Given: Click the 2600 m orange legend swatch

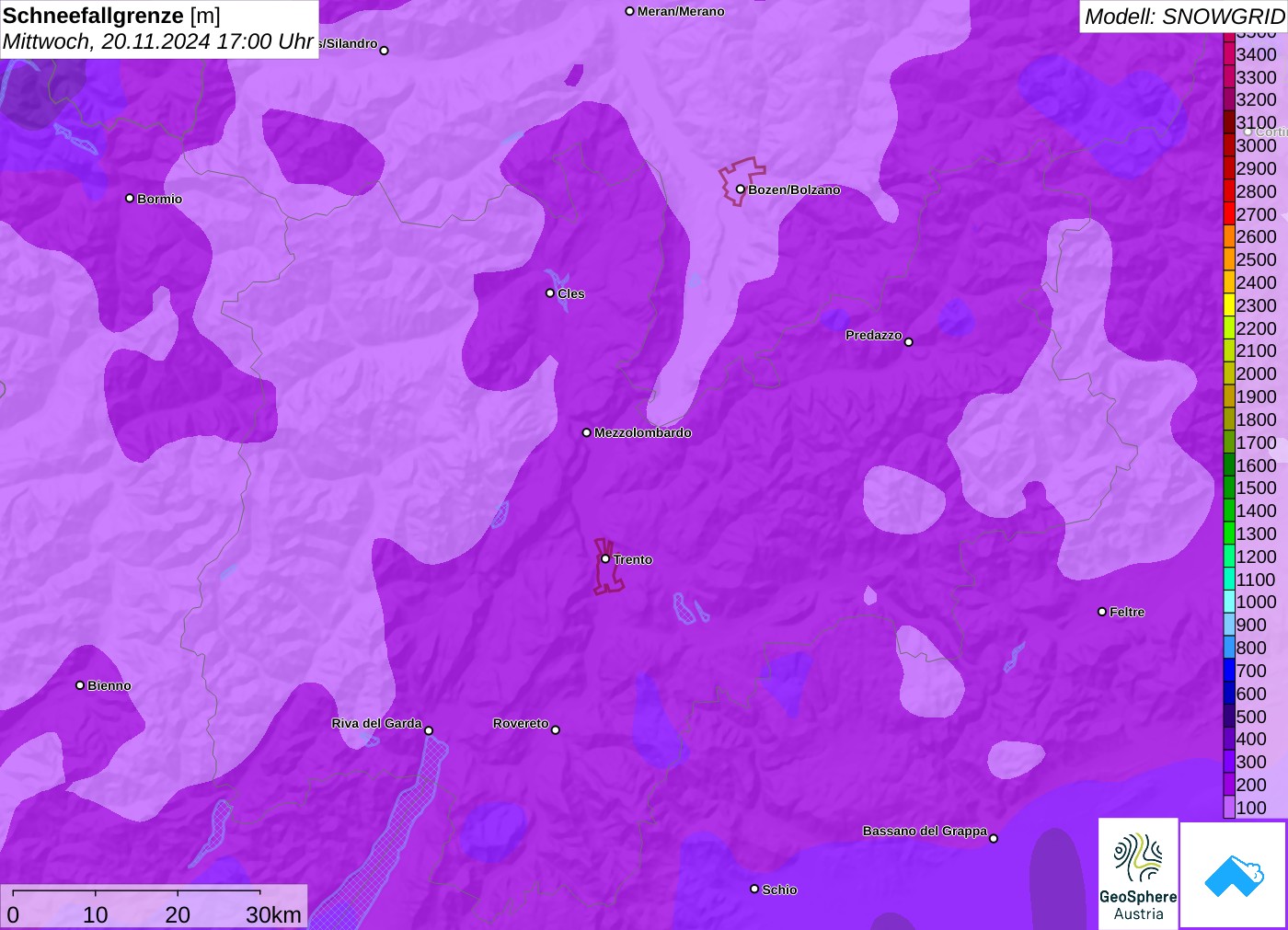Looking at the screenshot, I should [1229, 236].
